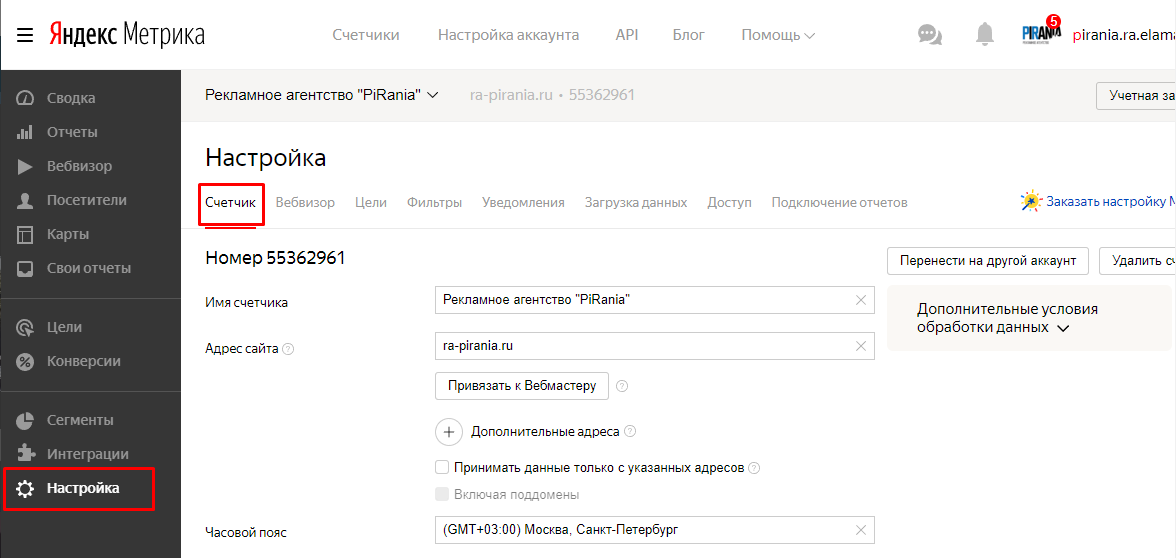The image size is (1176, 558).
Task: Open the notifications bell
Action: tap(985, 35)
